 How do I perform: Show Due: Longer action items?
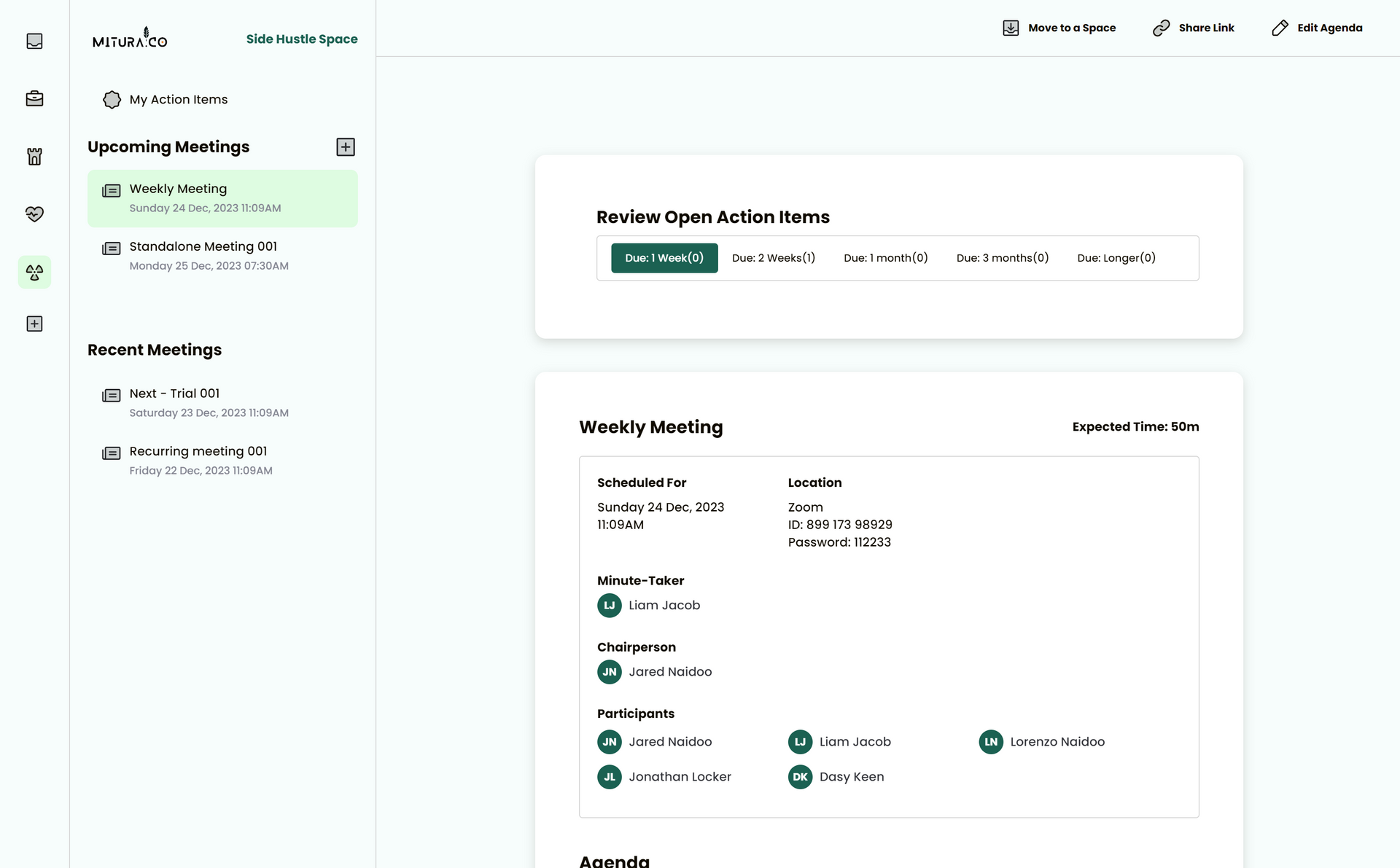point(1116,258)
